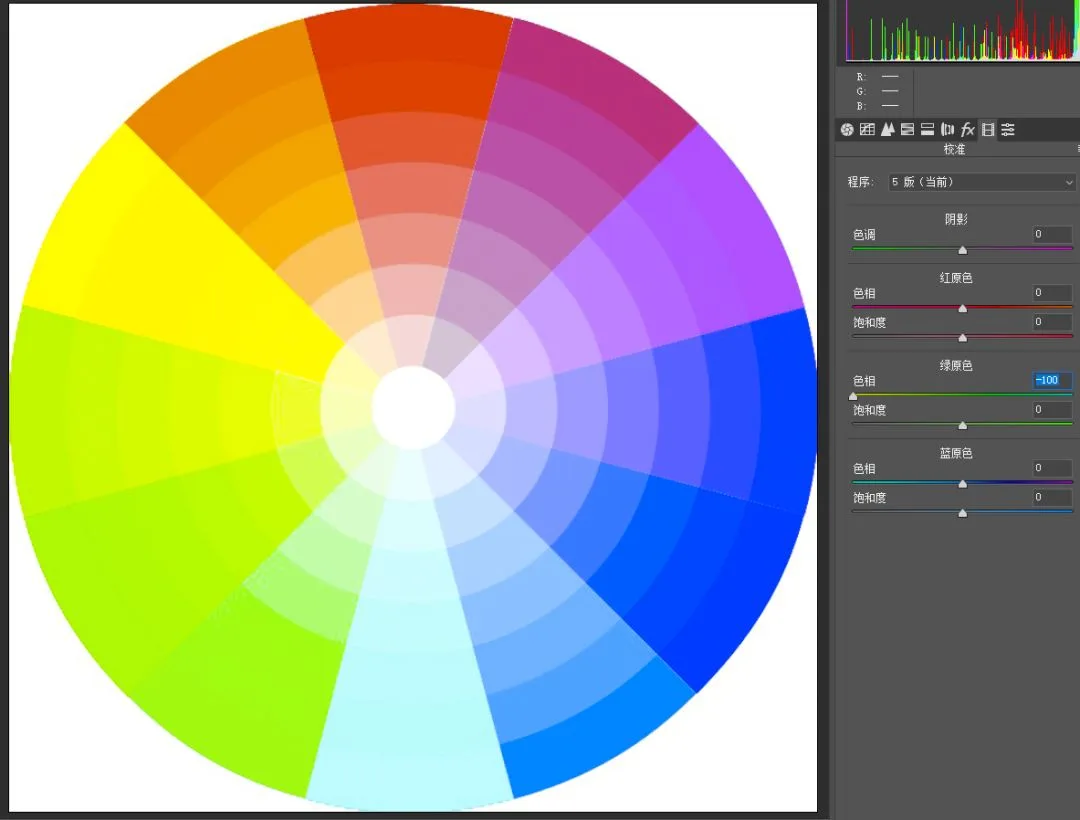Image resolution: width=1080 pixels, height=820 pixels.
Task: Open the fx Effects panel icon
Action: (x=968, y=129)
